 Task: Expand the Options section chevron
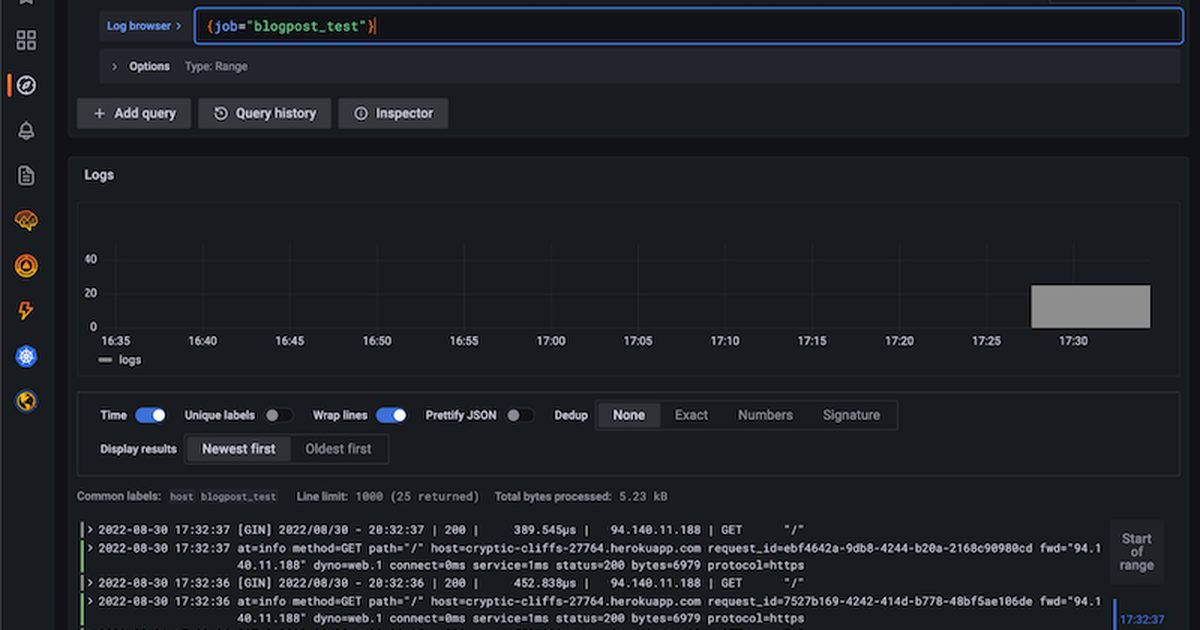coord(114,67)
